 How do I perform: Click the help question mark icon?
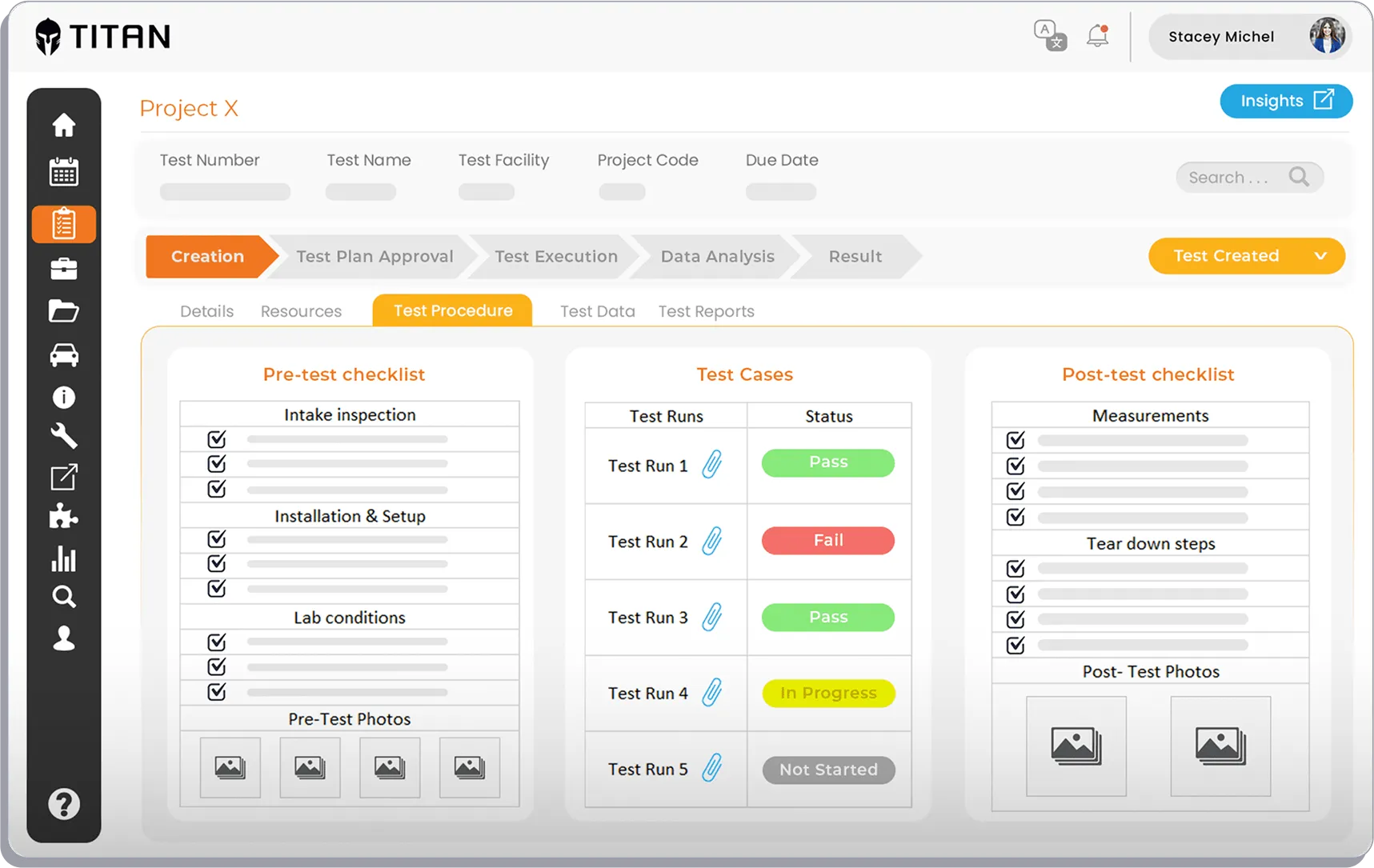coord(64,804)
